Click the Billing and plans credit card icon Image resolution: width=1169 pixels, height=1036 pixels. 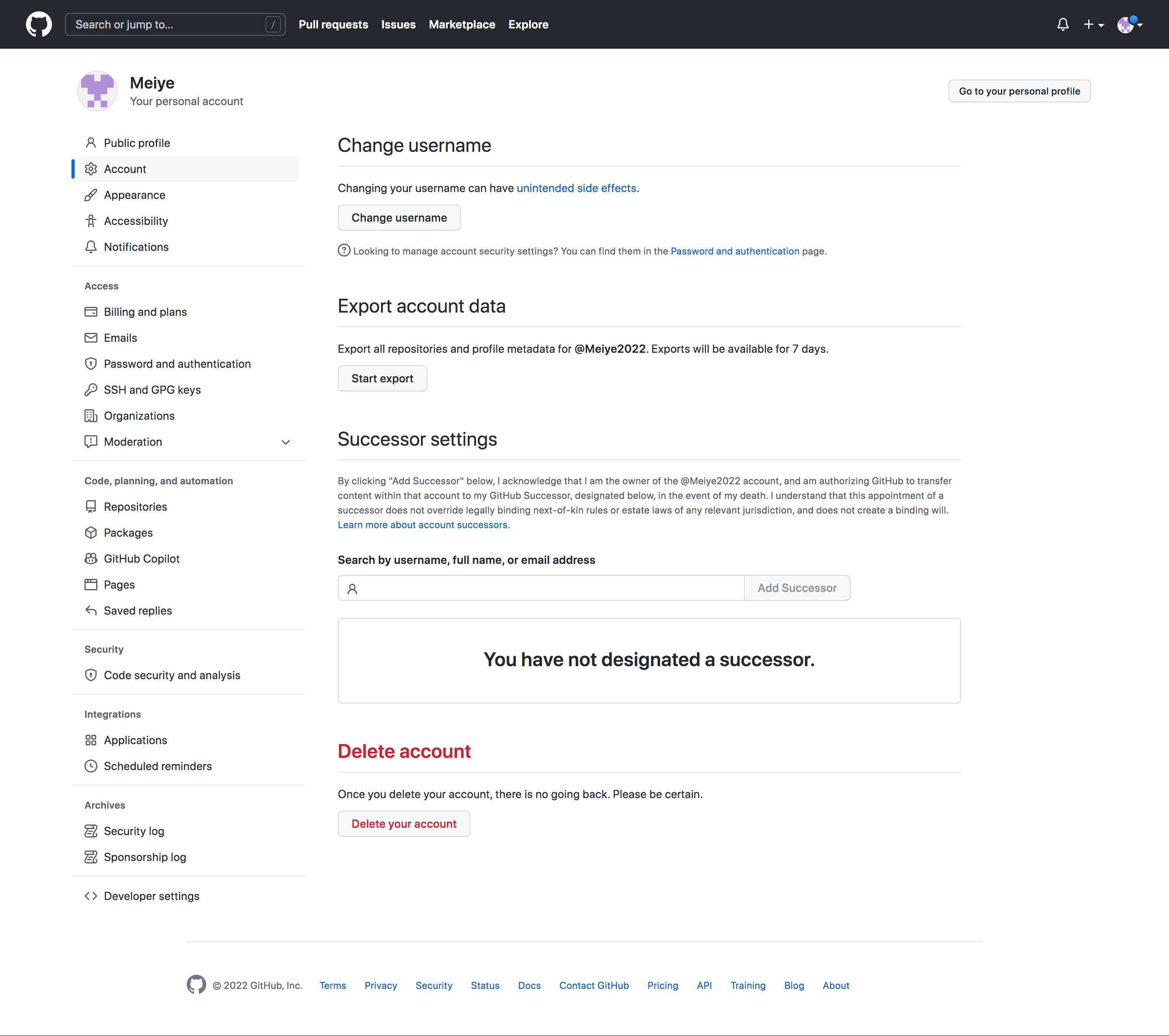point(91,312)
